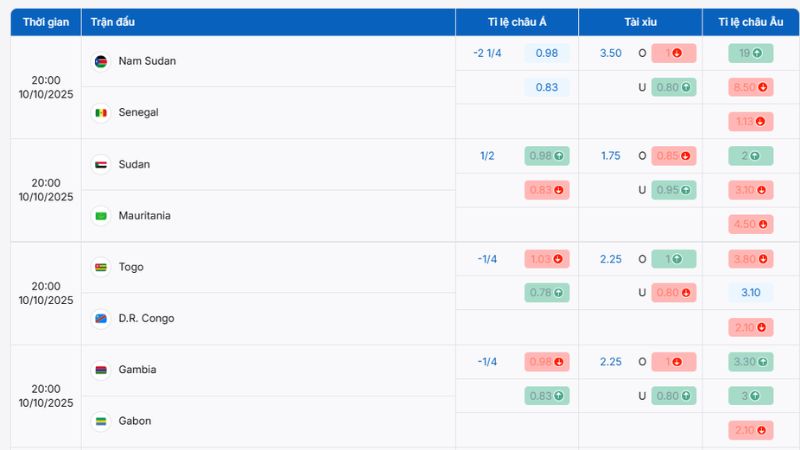Click the Gambia flag icon
800x450 pixels.
[100, 370]
